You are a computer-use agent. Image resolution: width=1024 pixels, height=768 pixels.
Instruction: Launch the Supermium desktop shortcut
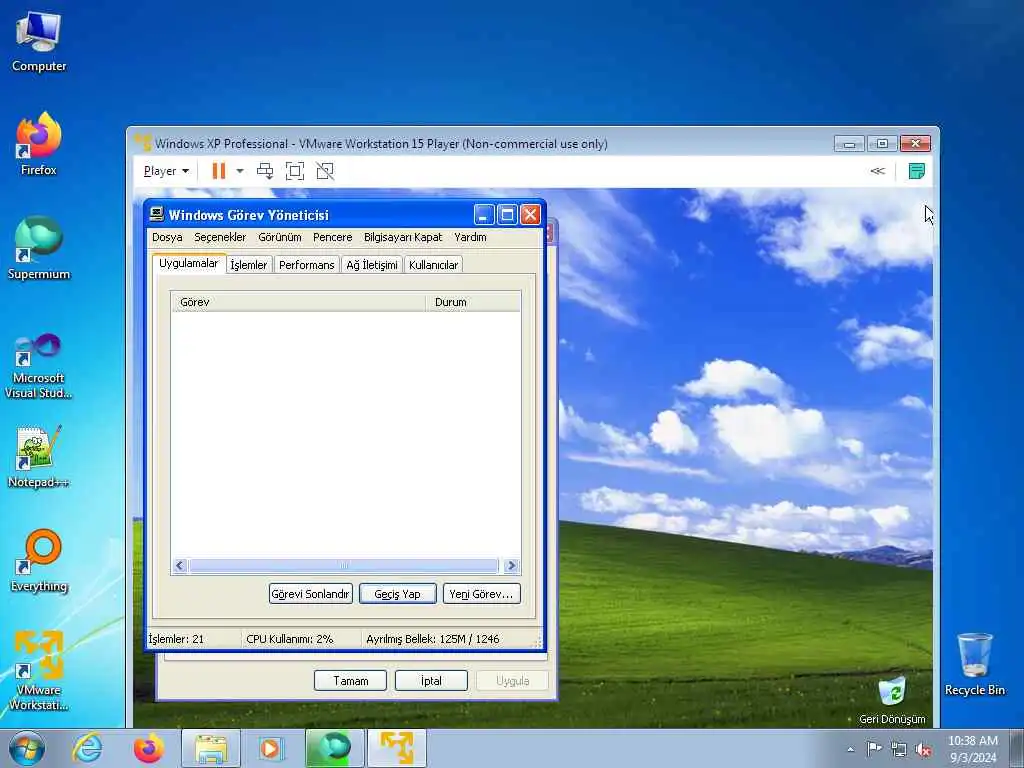pyautogui.click(x=39, y=248)
